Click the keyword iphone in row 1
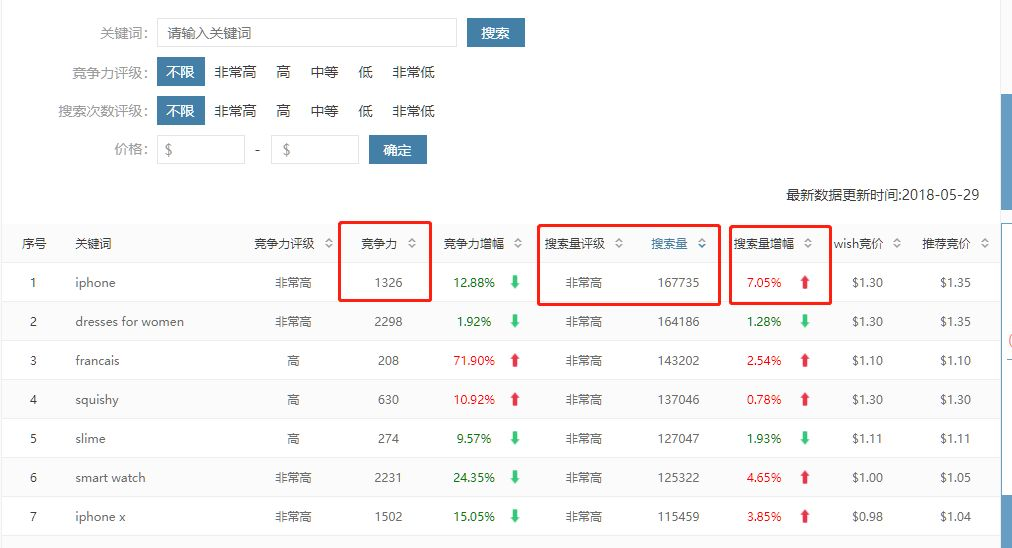The image size is (1012, 548). [x=96, y=283]
